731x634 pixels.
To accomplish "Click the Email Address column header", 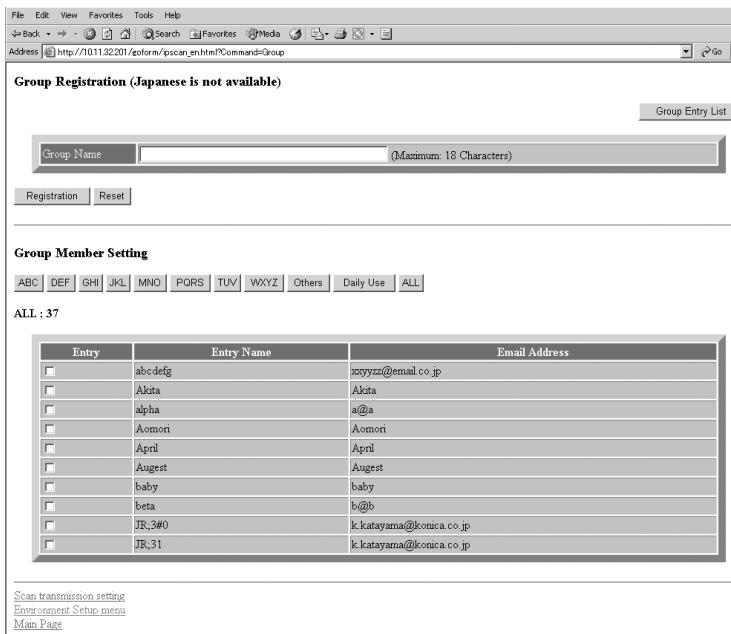I will 533,352.
